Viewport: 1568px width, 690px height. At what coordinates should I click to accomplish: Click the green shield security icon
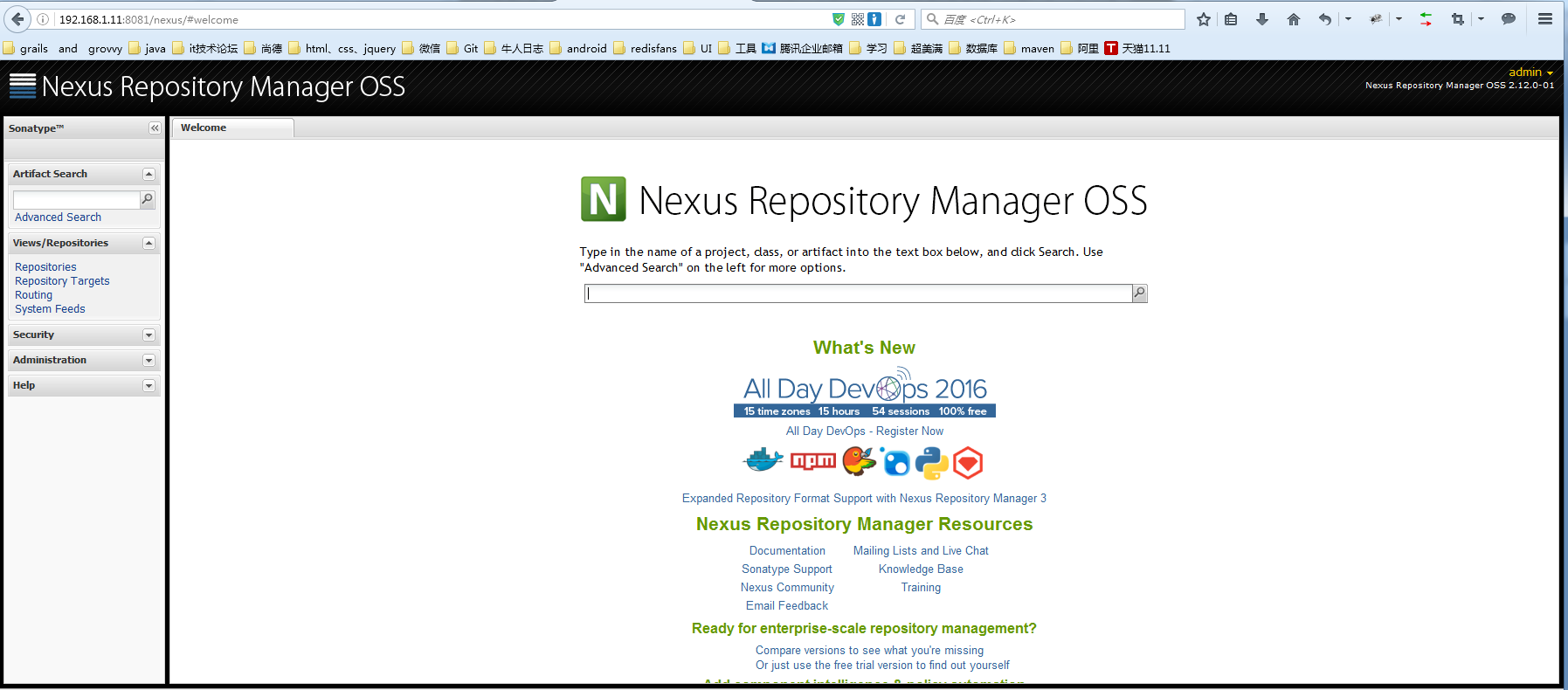click(x=839, y=19)
